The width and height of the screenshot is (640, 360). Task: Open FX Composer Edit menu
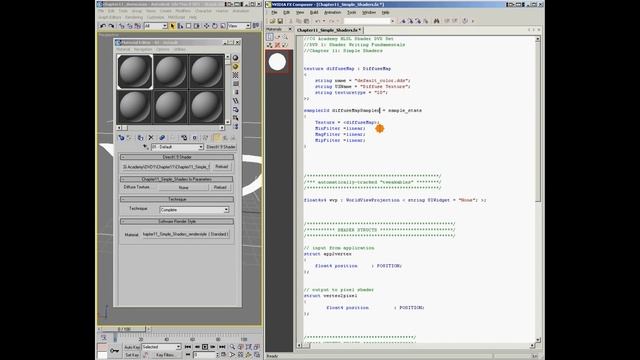[287, 13]
